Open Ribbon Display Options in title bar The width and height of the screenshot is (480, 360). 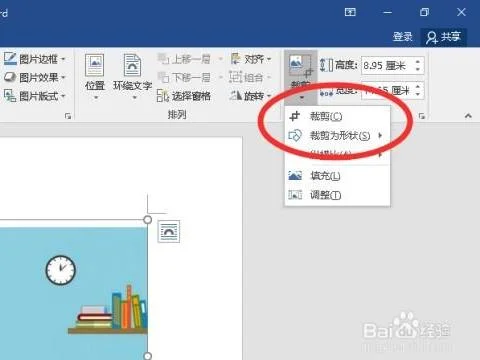coord(350,12)
